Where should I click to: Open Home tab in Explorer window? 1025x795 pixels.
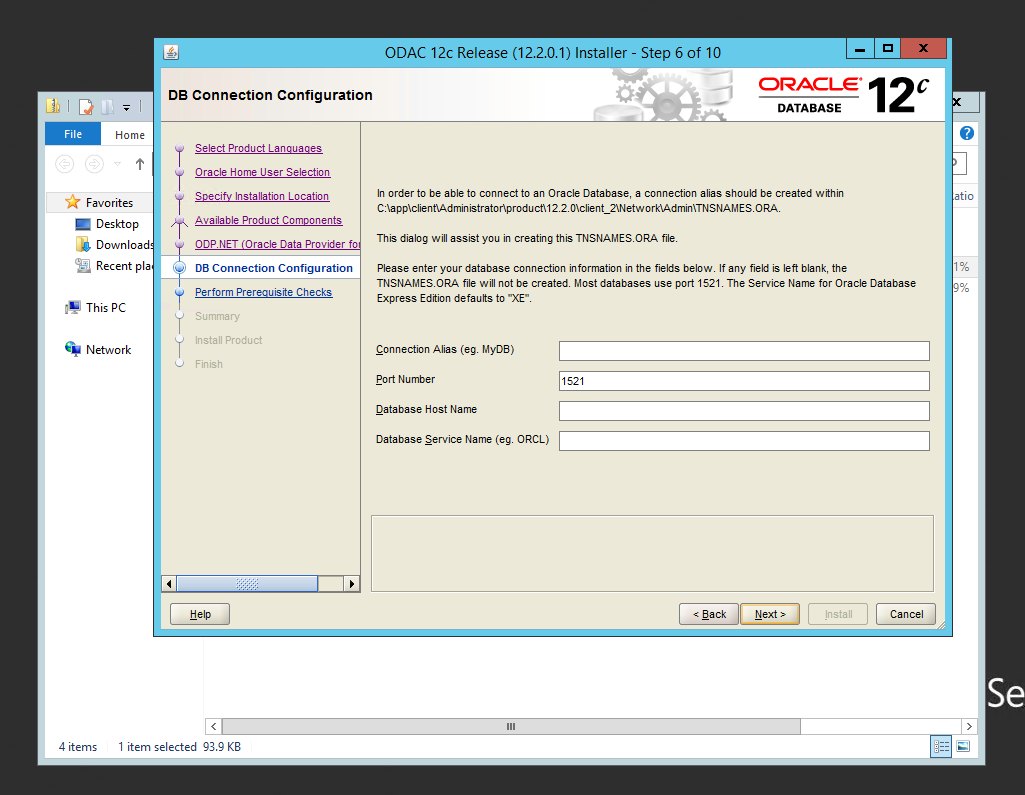click(129, 135)
